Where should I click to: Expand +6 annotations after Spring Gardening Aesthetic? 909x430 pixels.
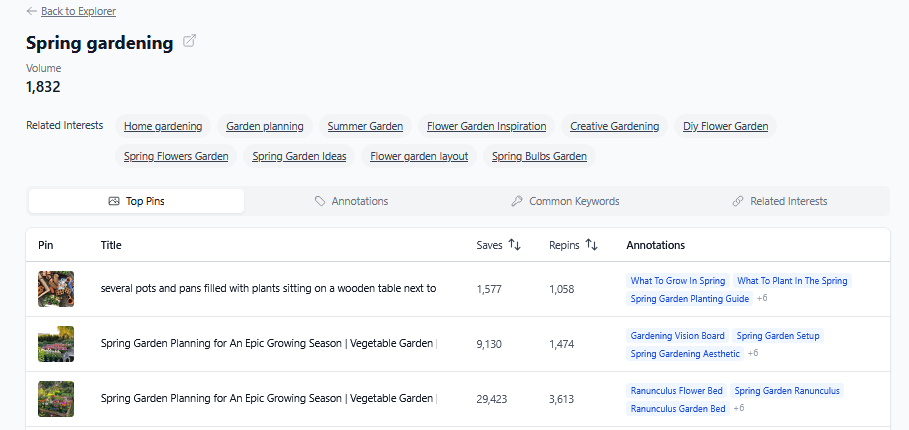click(753, 353)
